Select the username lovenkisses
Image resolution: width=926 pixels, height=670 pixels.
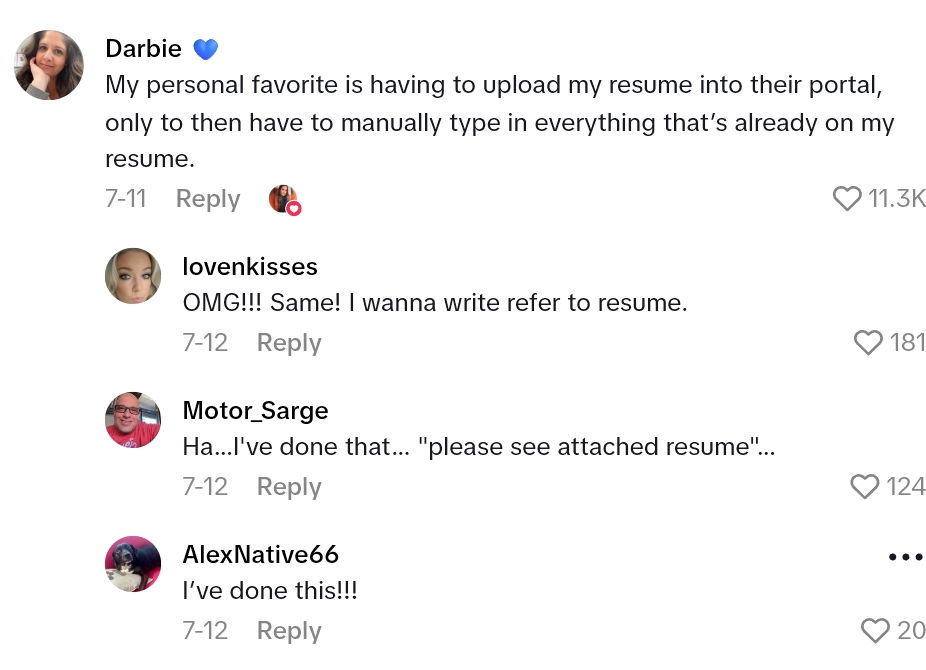pos(250,266)
